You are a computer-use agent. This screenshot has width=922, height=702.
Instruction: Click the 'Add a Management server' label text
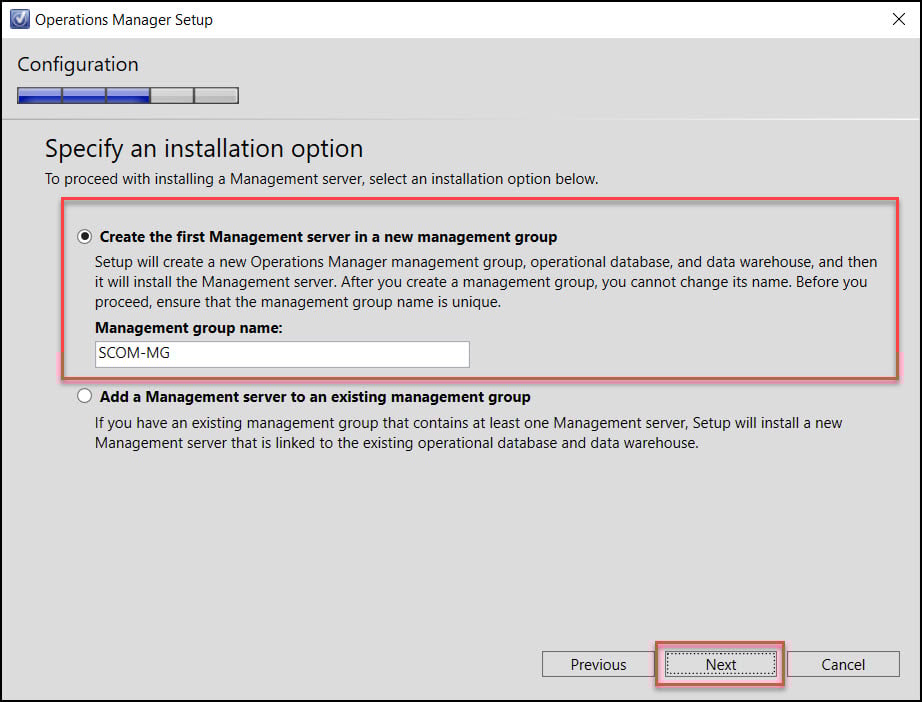315,397
